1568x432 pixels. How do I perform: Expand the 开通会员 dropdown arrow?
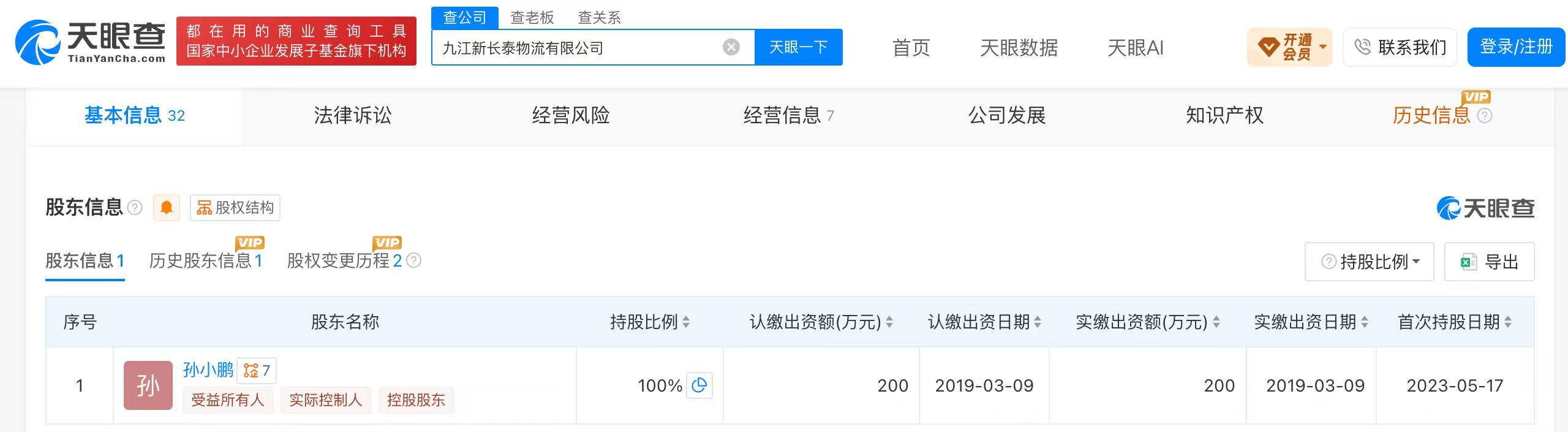1323,47
